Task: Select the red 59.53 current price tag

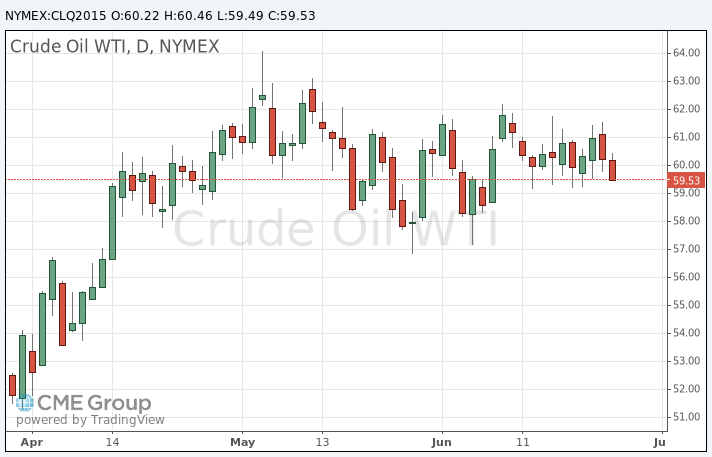Action: tap(686, 180)
